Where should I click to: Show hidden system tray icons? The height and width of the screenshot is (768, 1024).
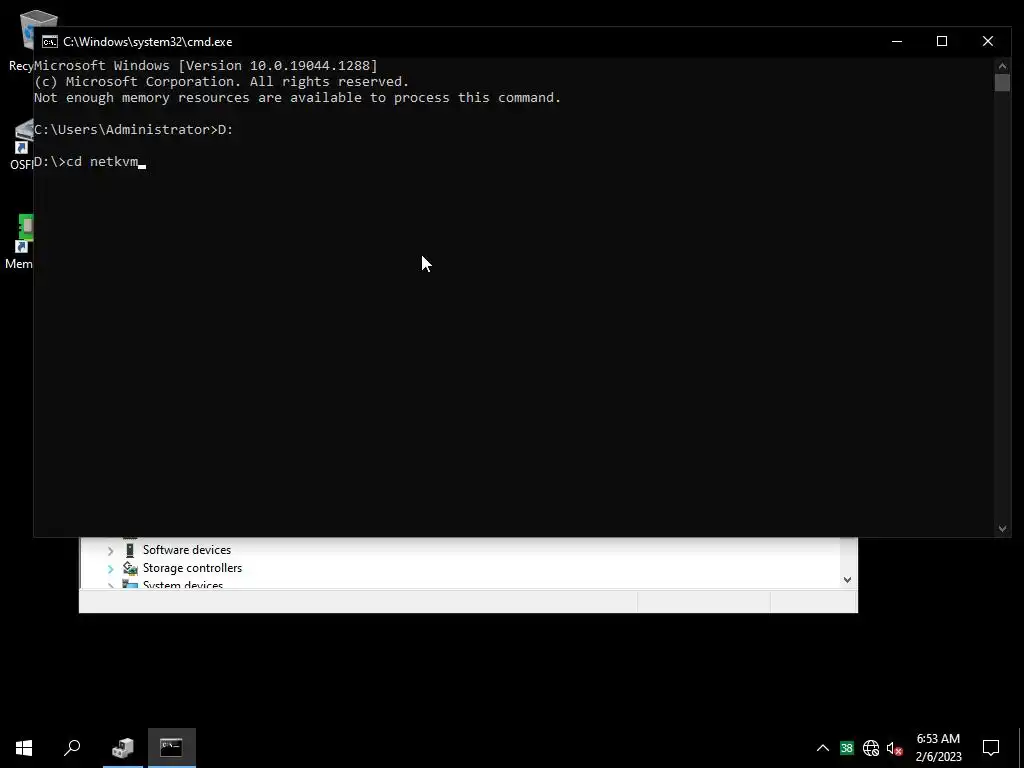(823, 748)
